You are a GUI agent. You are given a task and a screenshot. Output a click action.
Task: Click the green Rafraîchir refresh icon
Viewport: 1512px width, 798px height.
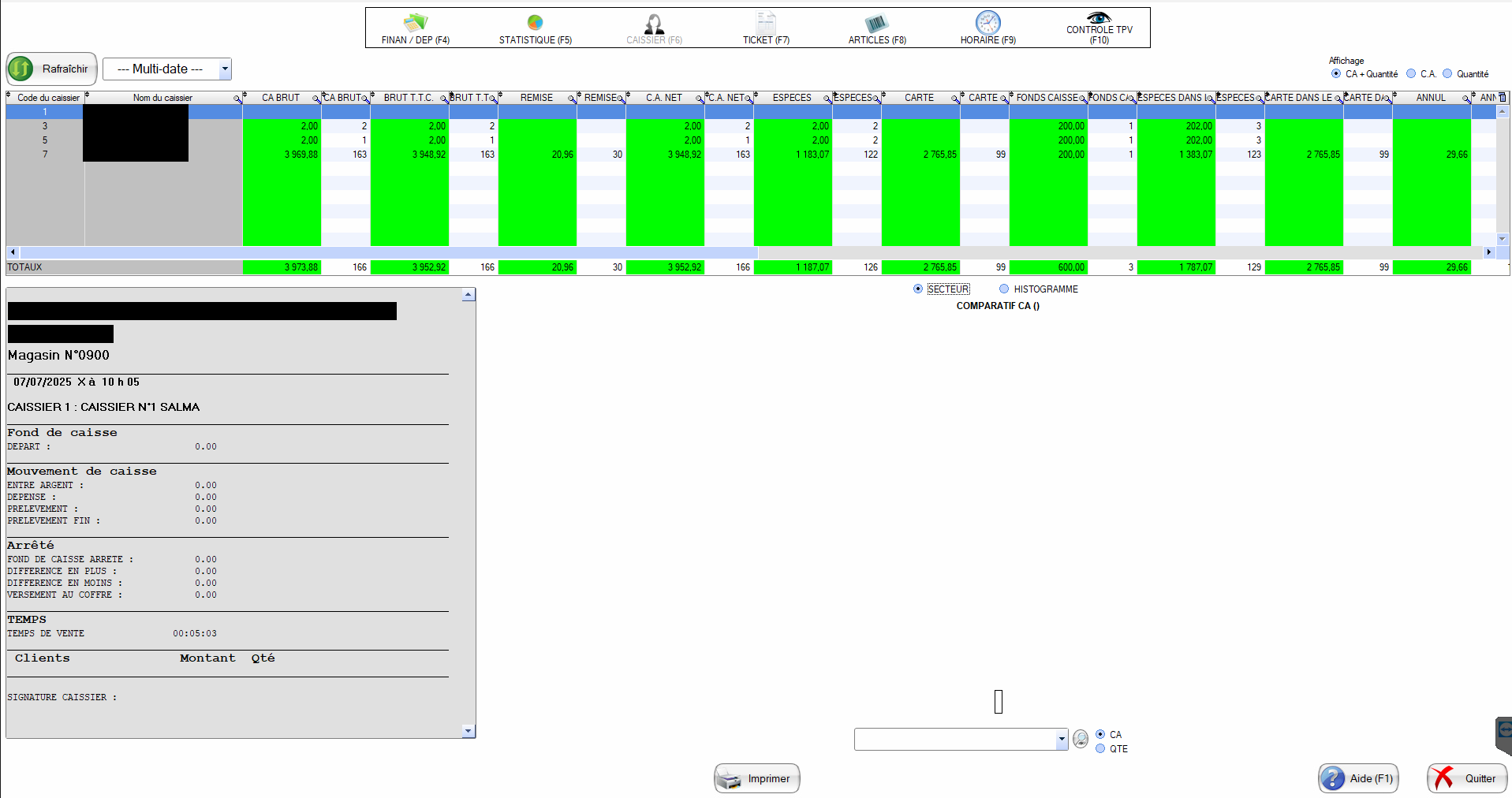coord(21,69)
